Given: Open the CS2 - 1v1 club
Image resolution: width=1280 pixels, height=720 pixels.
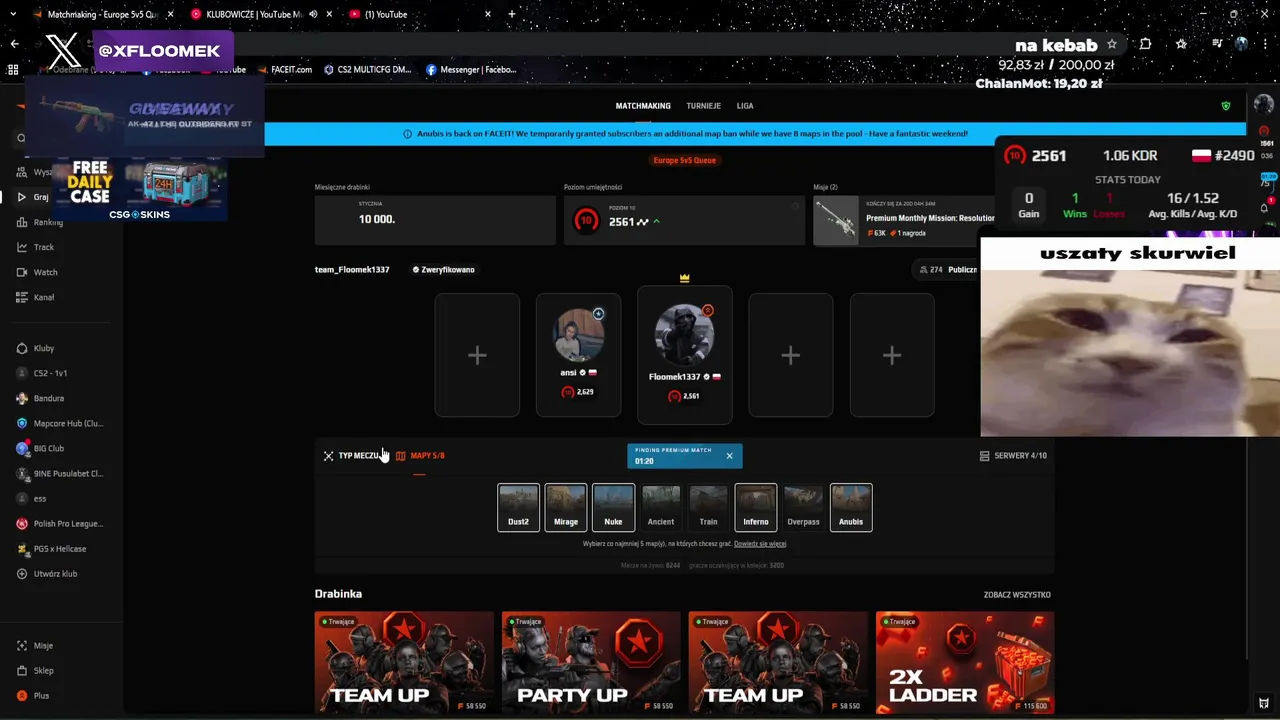Looking at the screenshot, I should point(50,373).
